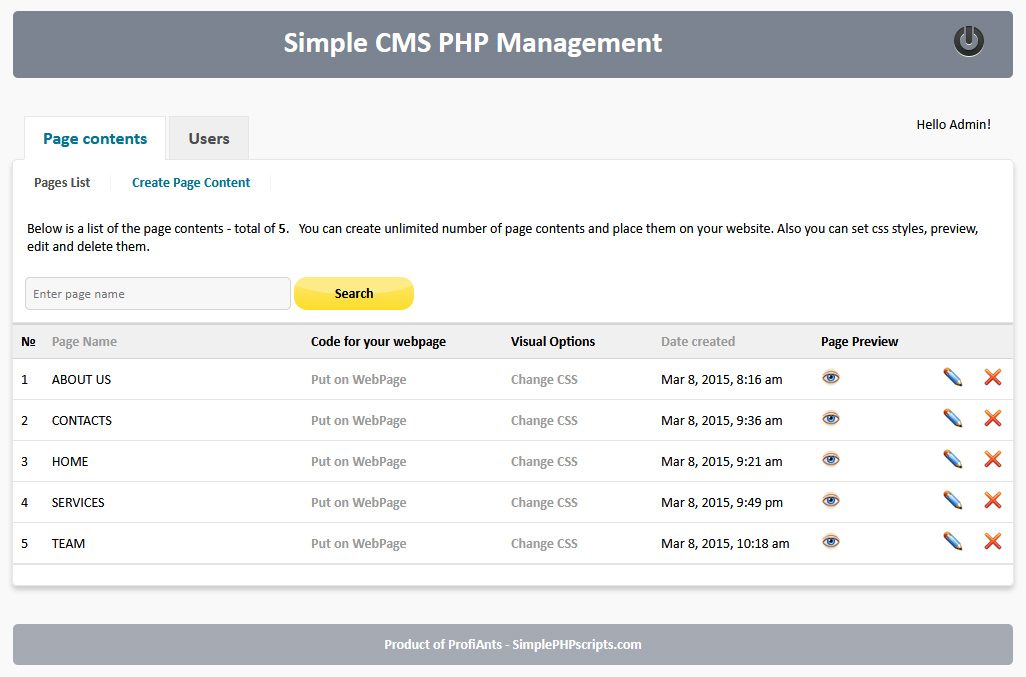Edit HOME with the pencil icon
The image size is (1026, 677).
click(953, 459)
